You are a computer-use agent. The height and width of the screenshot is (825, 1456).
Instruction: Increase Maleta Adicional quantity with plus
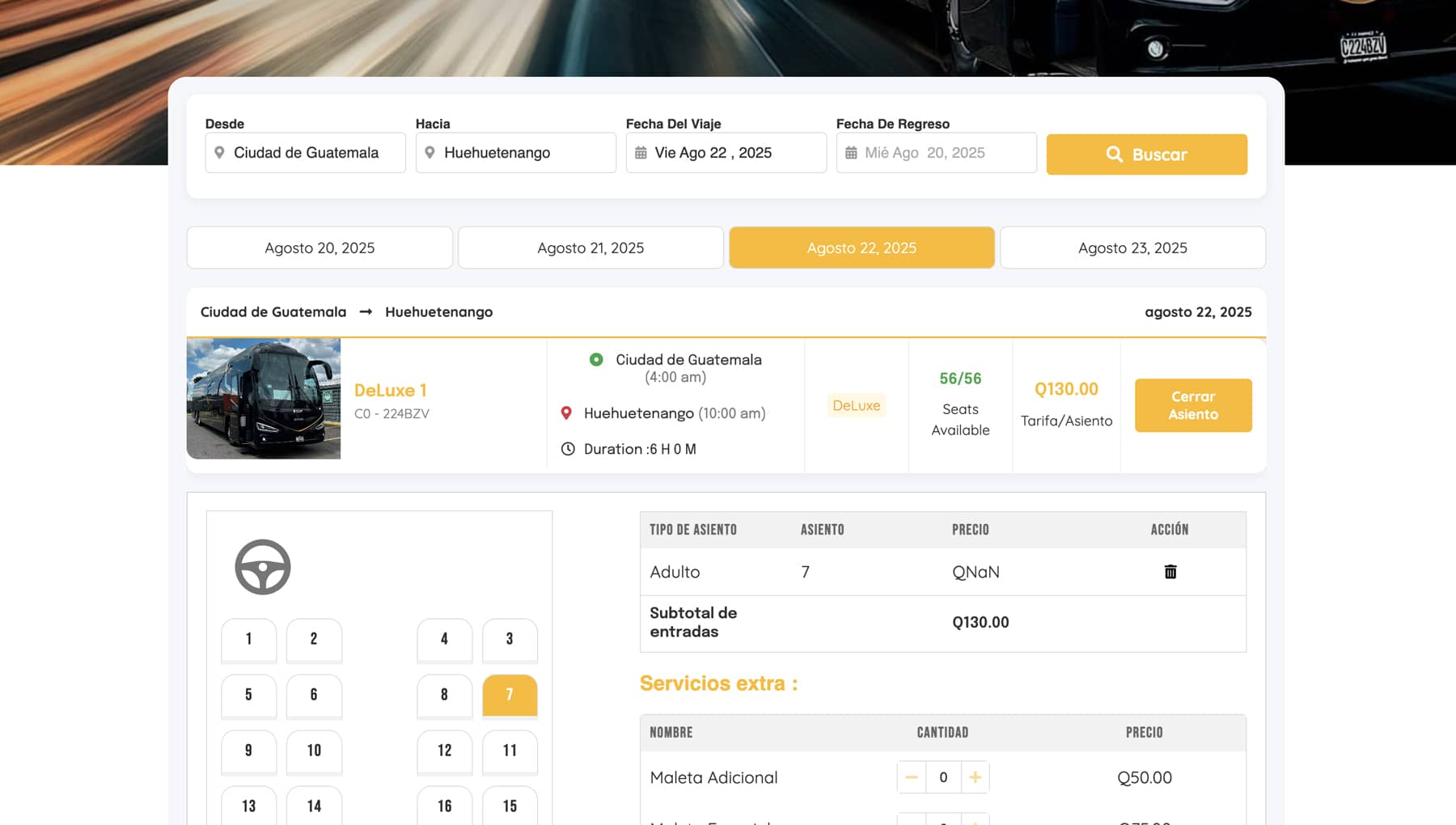tap(975, 777)
